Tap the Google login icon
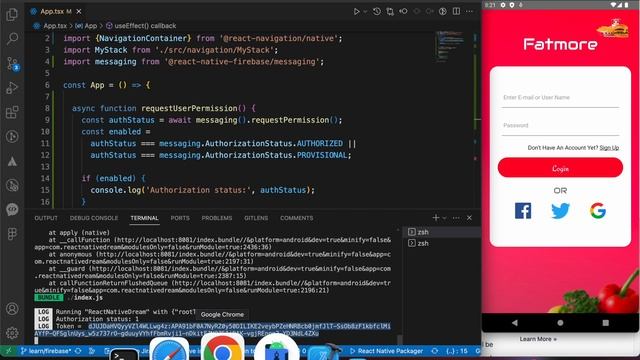Viewport: 640px width, 360px height. [x=598, y=211]
